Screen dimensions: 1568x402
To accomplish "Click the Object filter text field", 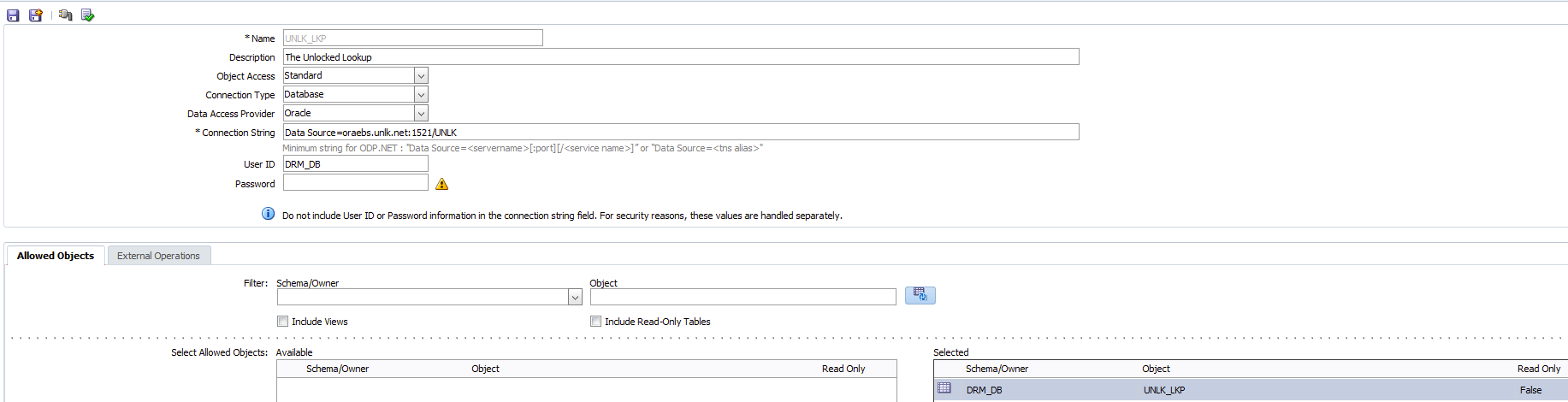I will click(x=743, y=297).
